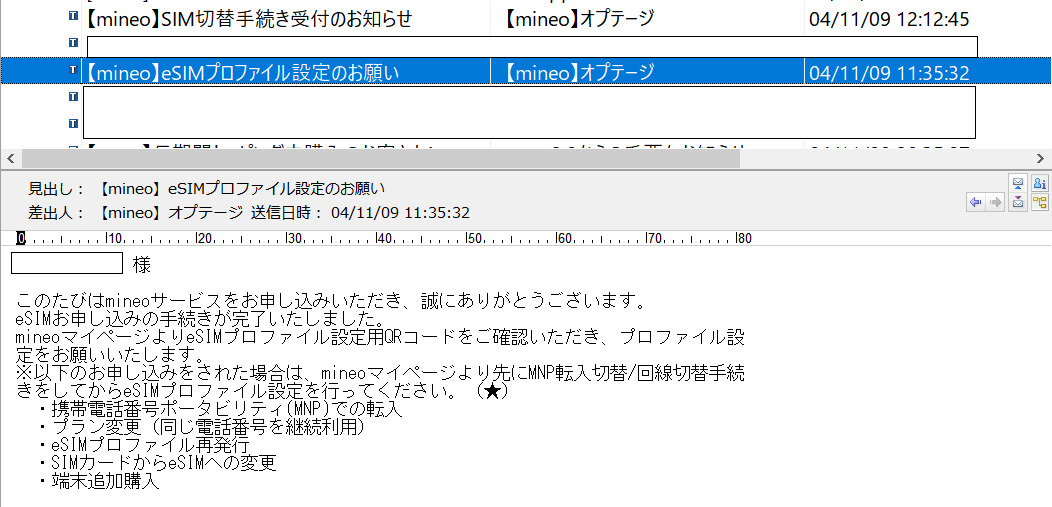The image size is (1052, 507).
Task: Click the line mentioning QRコードをご確認いただき
Action: 380,335
